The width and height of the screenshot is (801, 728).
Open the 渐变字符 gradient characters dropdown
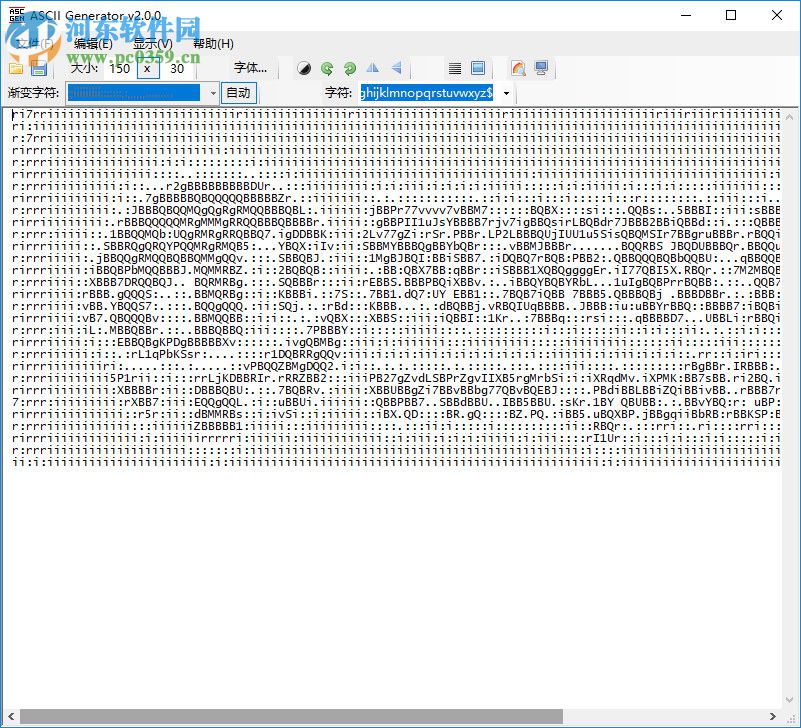(x=212, y=92)
